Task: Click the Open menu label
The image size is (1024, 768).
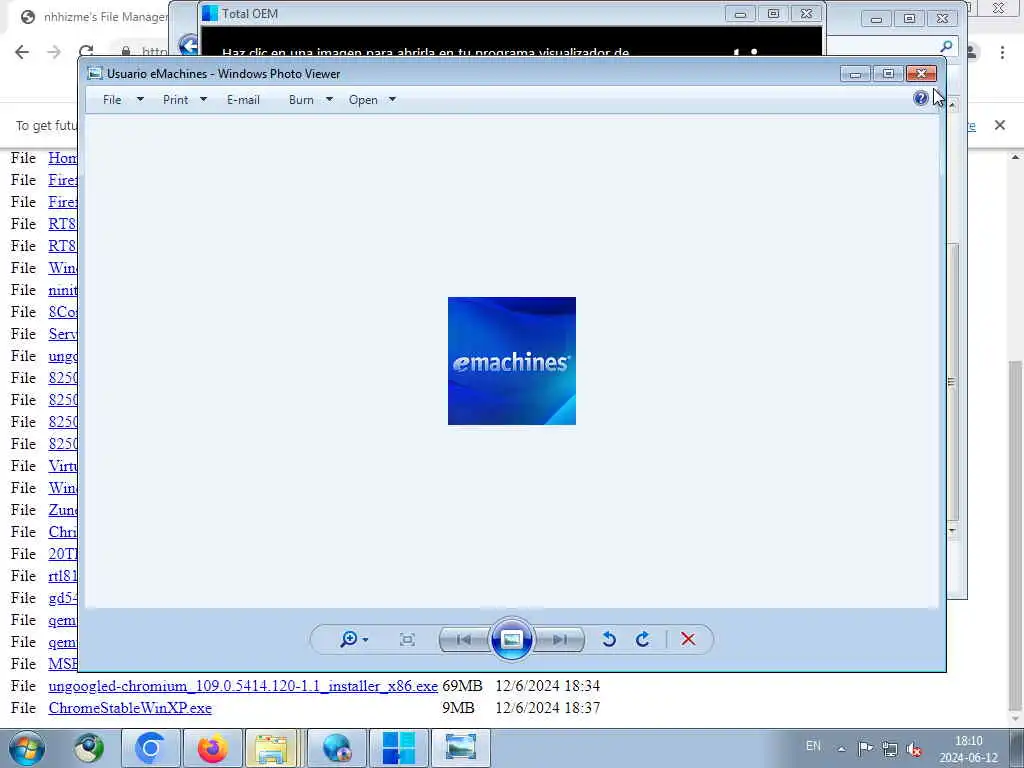Action: click(363, 100)
